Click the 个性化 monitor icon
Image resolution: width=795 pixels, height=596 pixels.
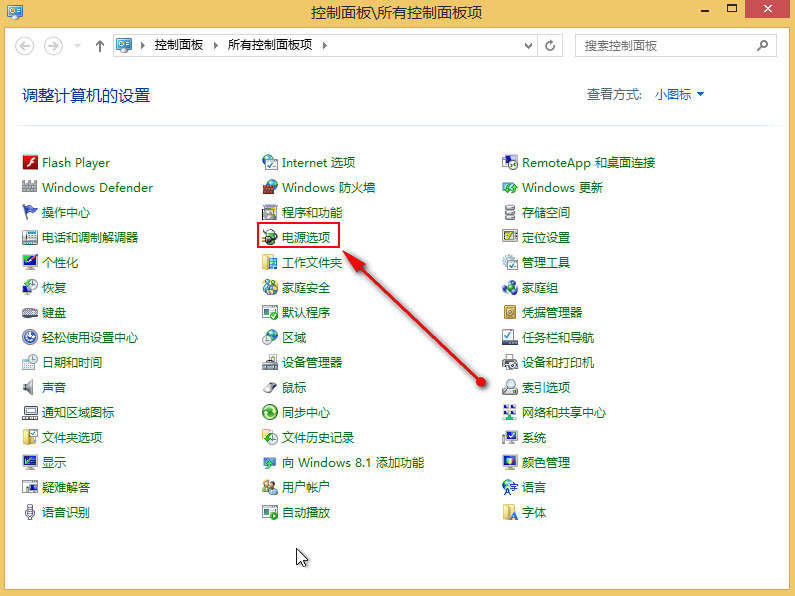point(30,263)
